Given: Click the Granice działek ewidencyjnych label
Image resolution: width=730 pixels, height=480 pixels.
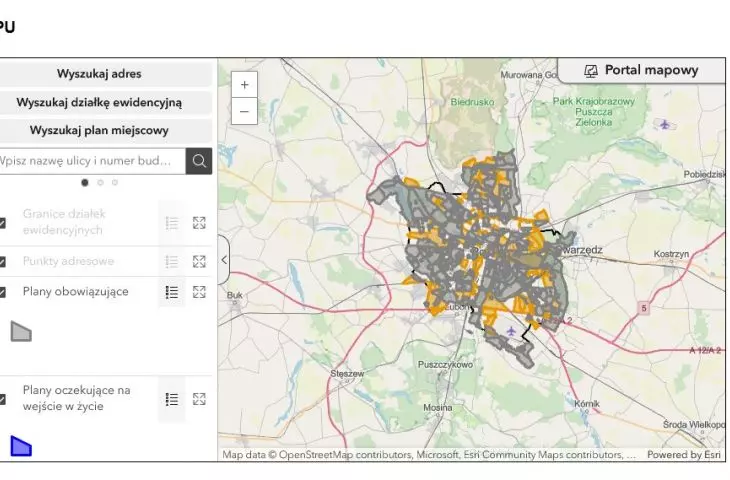Looking at the screenshot, I should [x=64, y=222].
